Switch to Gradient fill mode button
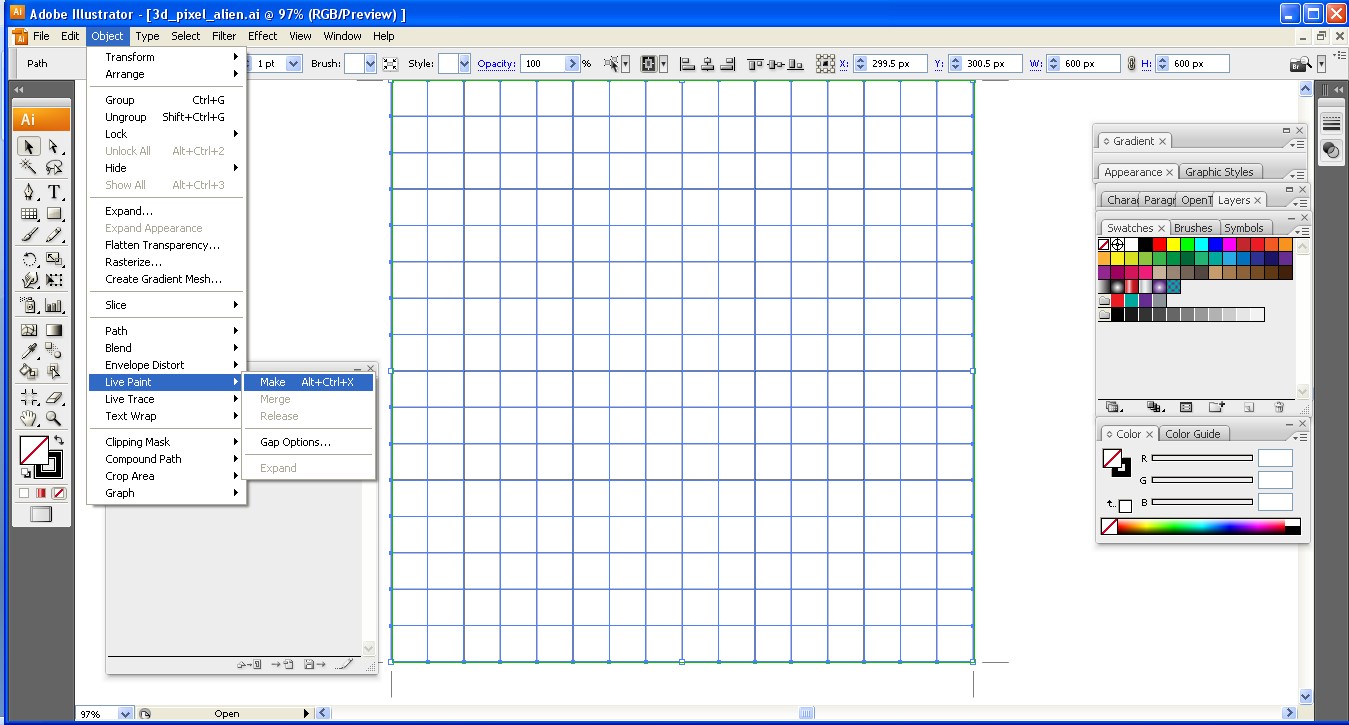 [41, 493]
